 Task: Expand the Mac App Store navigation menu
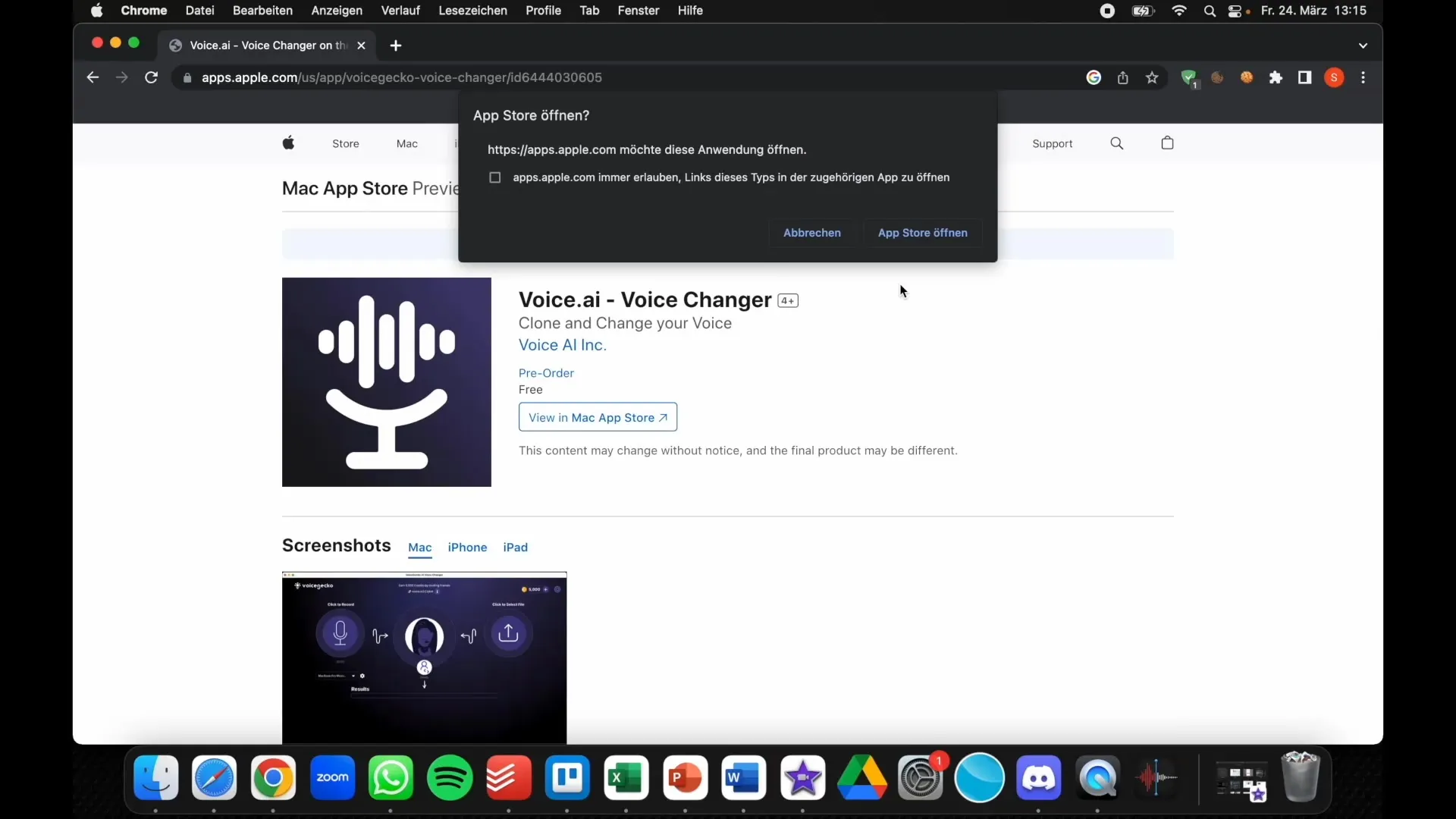[406, 143]
